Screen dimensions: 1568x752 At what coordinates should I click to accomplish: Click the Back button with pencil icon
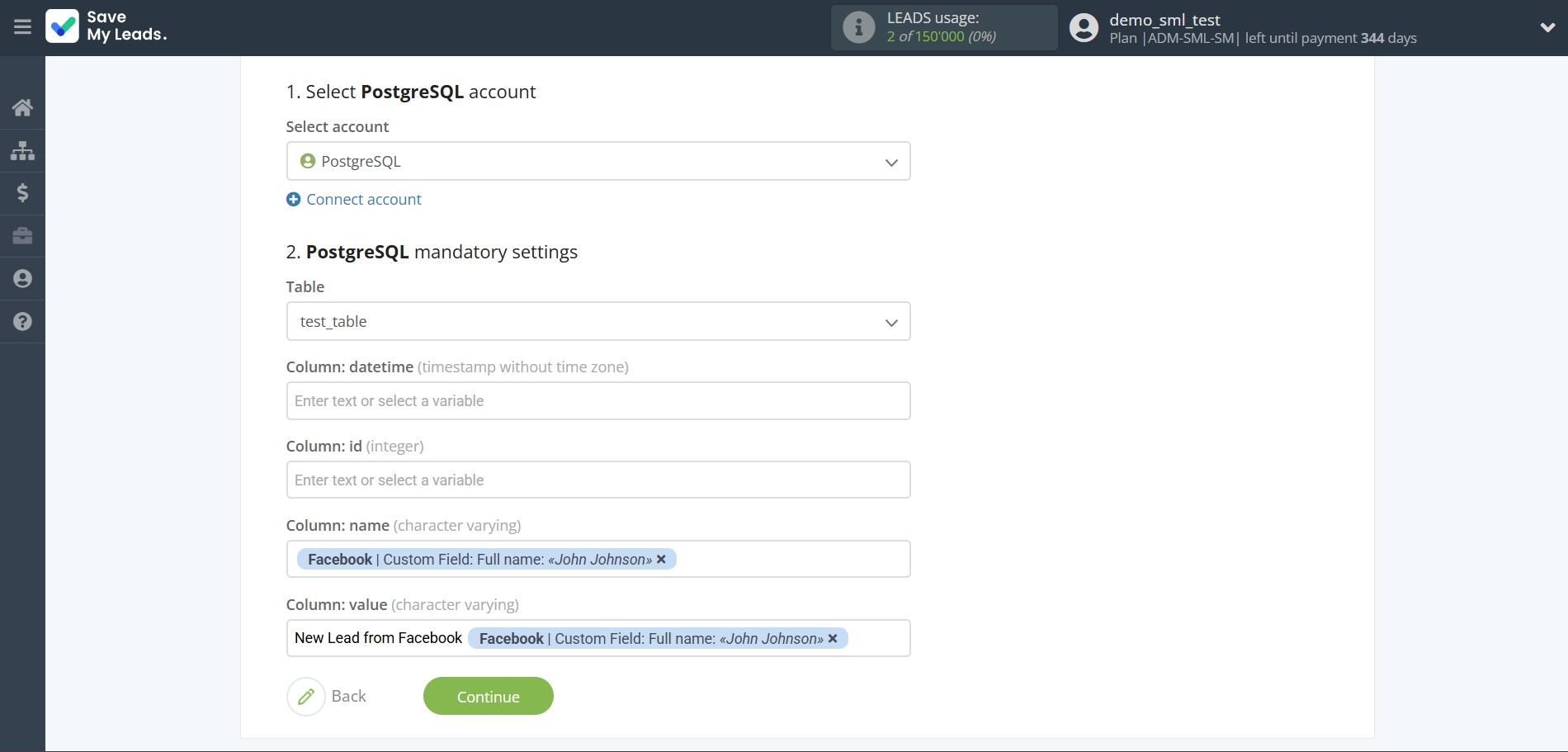point(328,697)
